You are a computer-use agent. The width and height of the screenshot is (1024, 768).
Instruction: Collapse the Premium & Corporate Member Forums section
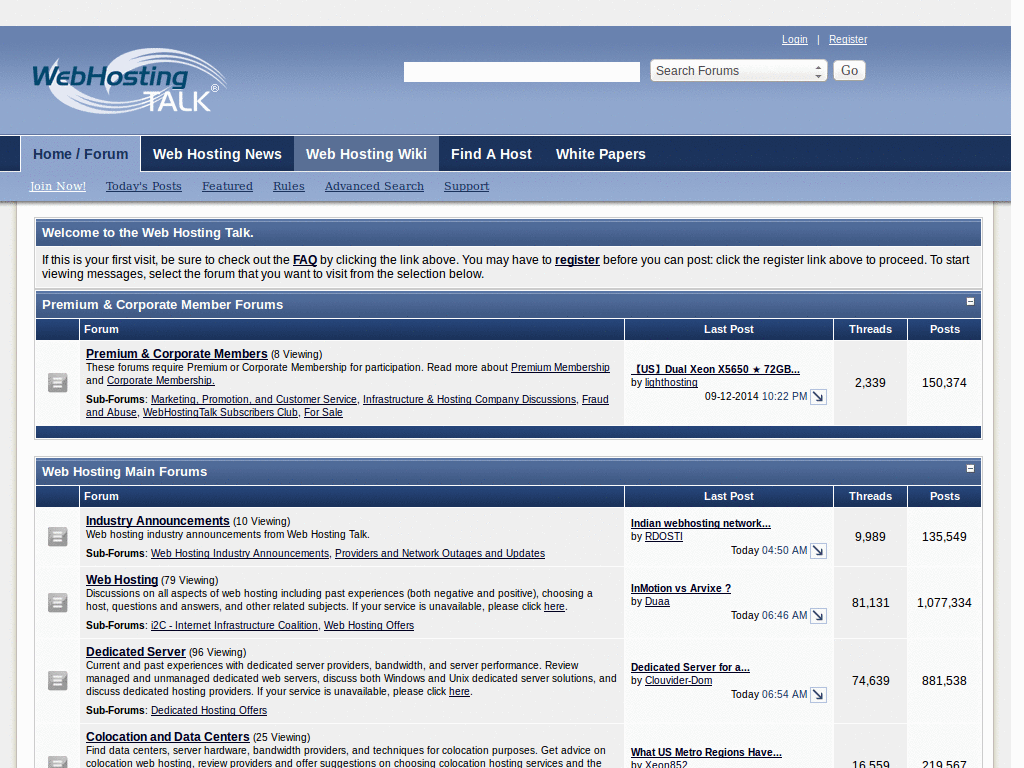pyautogui.click(x=969, y=300)
